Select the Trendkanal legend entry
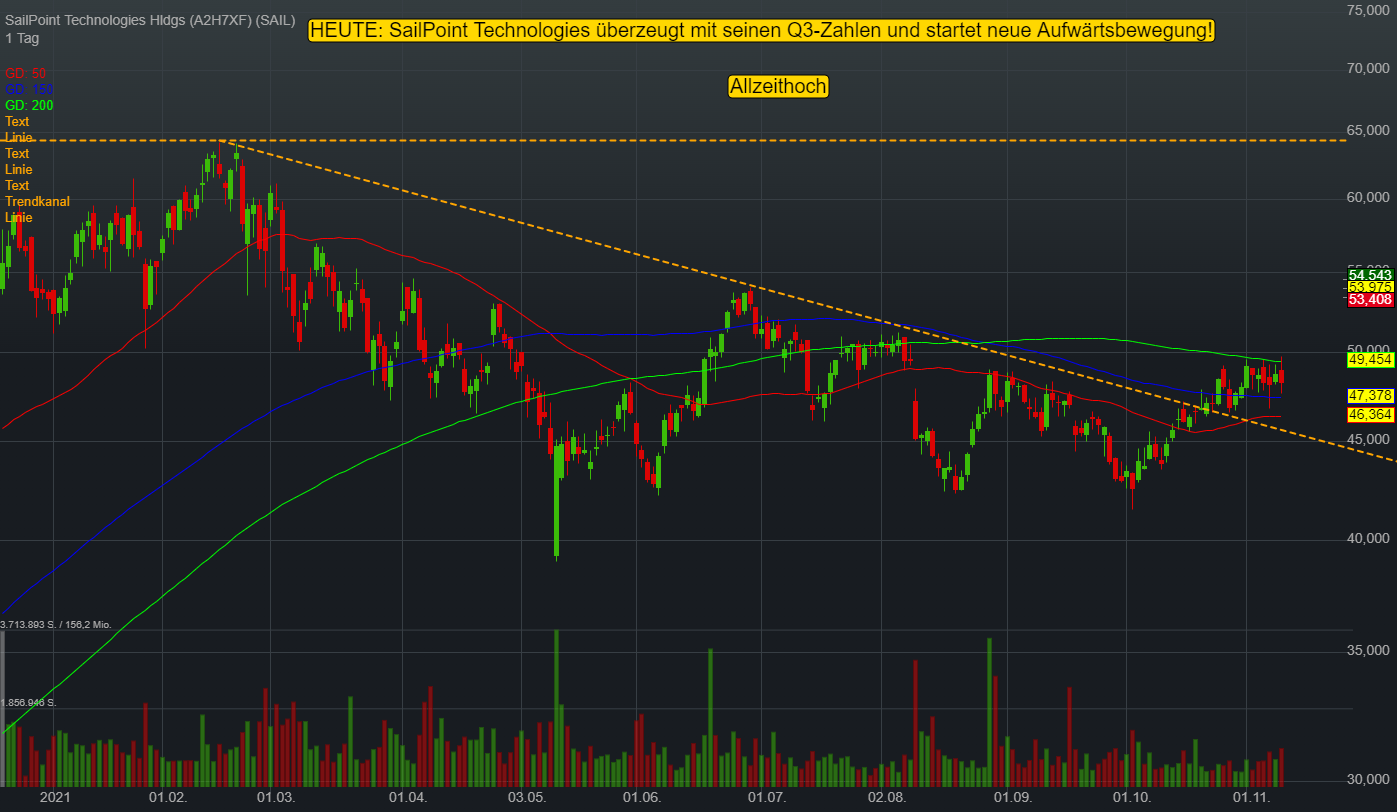The height and width of the screenshot is (812, 1397). click(37, 201)
